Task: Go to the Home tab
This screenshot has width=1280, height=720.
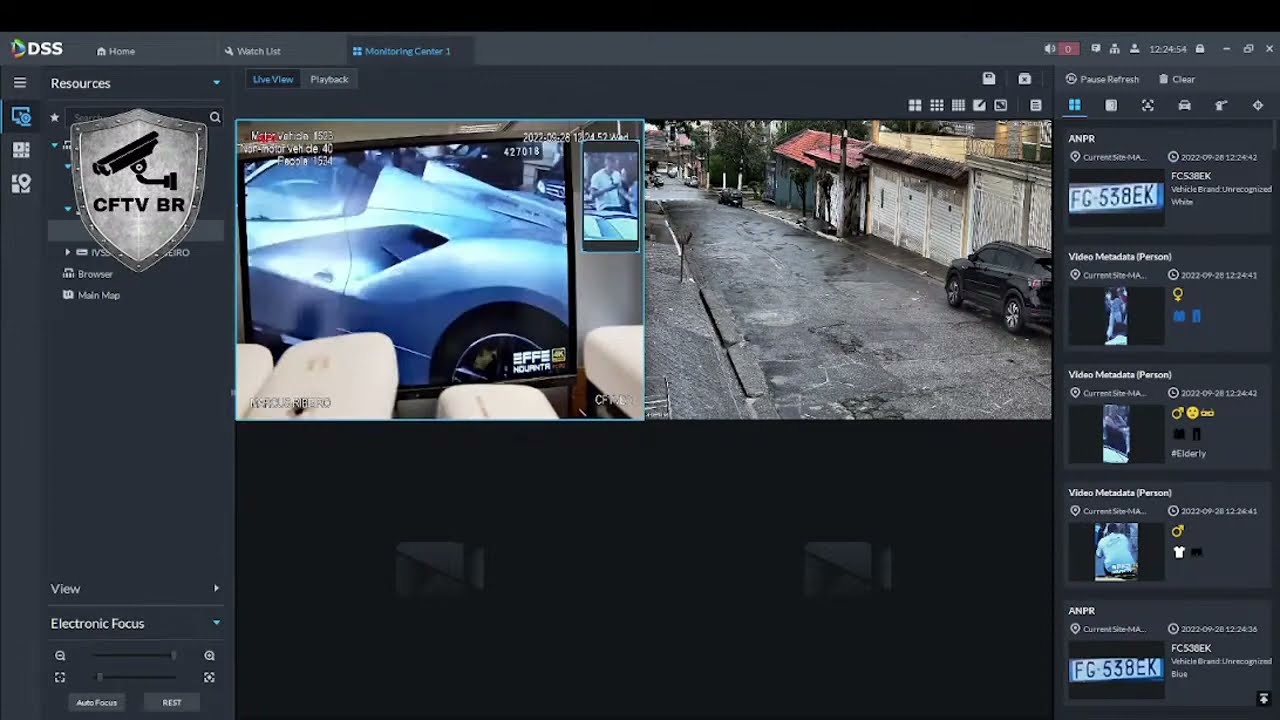Action: (x=116, y=51)
